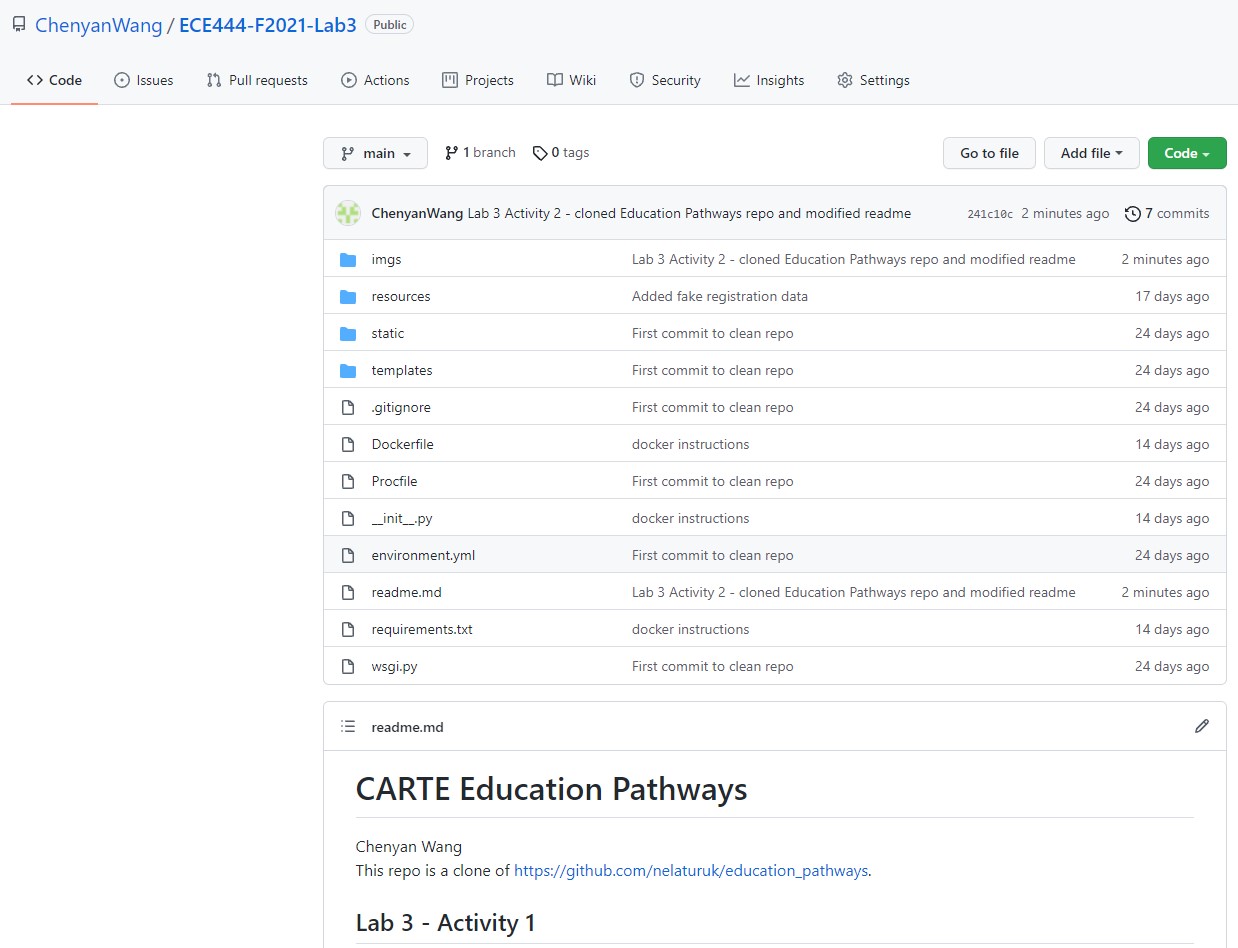The height and width of the screenshot is (948, 1238).
Task: Switch to the Code tab
Action: tap(54, 80)
